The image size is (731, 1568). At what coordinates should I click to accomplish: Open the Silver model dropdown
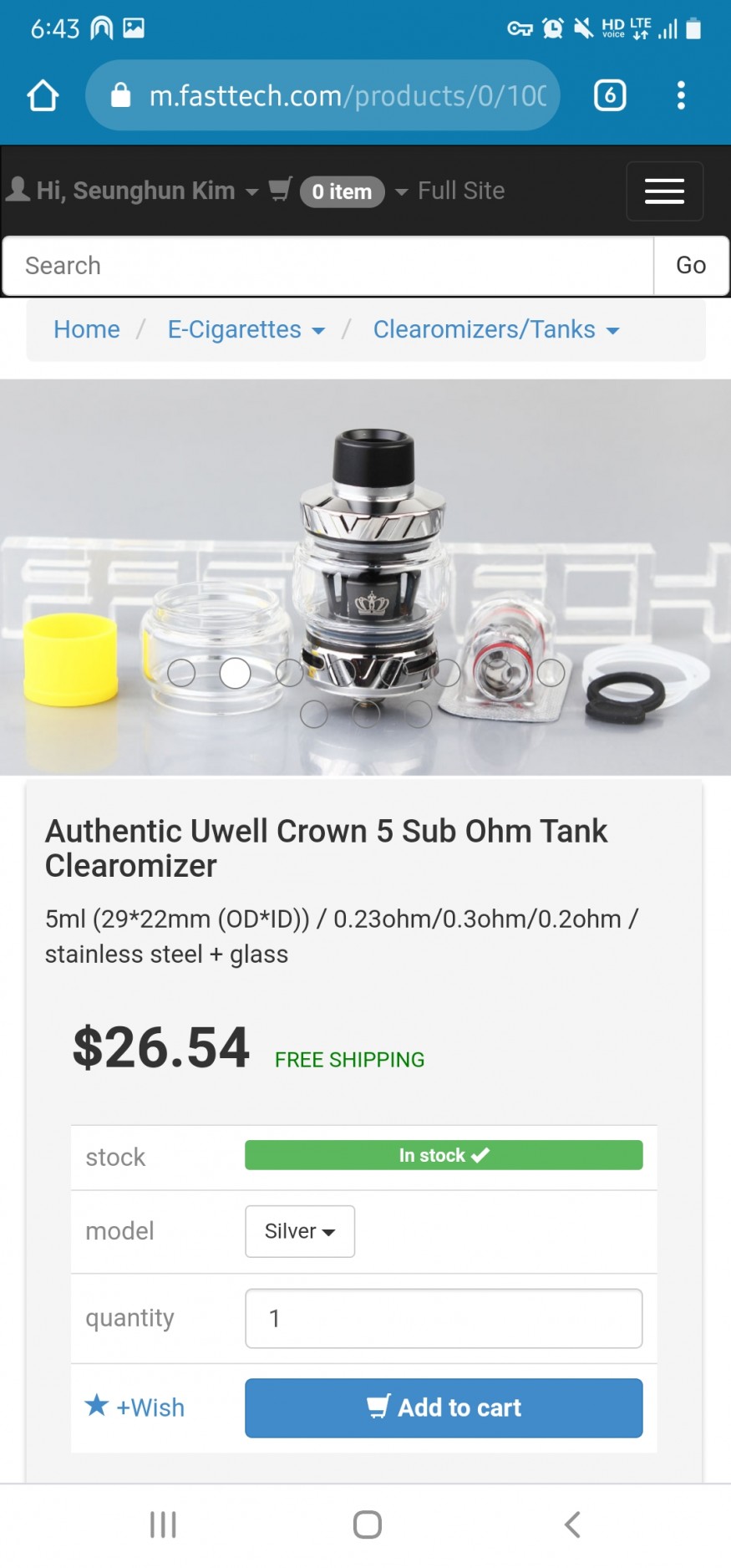[300, 1230]
